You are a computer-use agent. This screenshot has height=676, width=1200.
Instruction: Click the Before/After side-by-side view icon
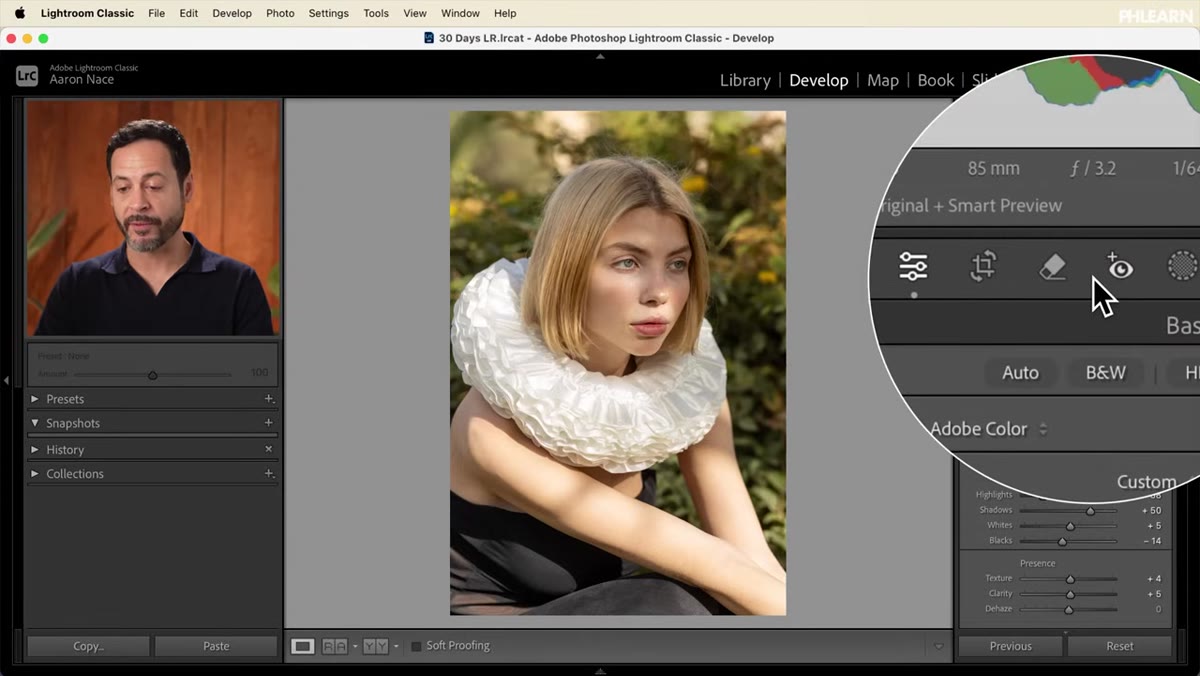coord(335,646)
